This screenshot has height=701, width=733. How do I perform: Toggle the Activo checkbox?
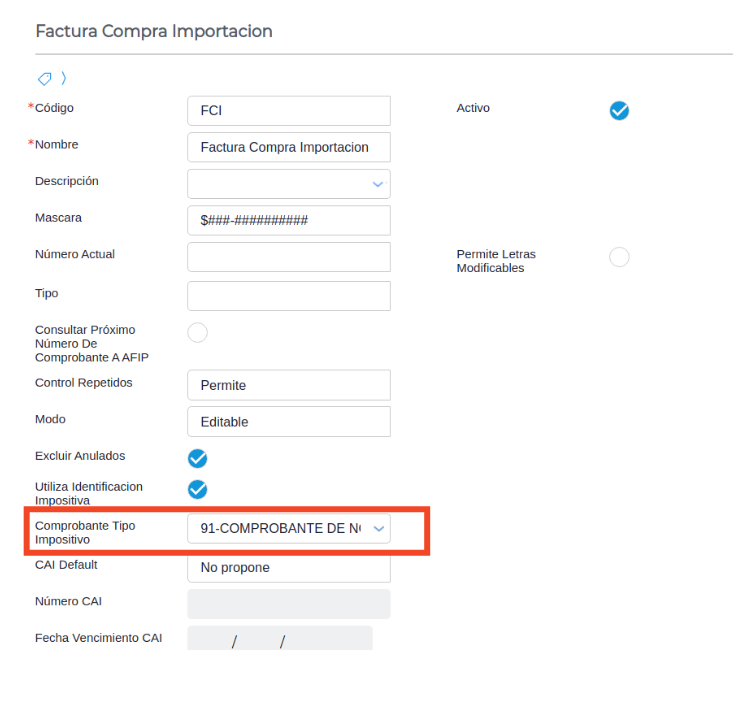point(619,110)
